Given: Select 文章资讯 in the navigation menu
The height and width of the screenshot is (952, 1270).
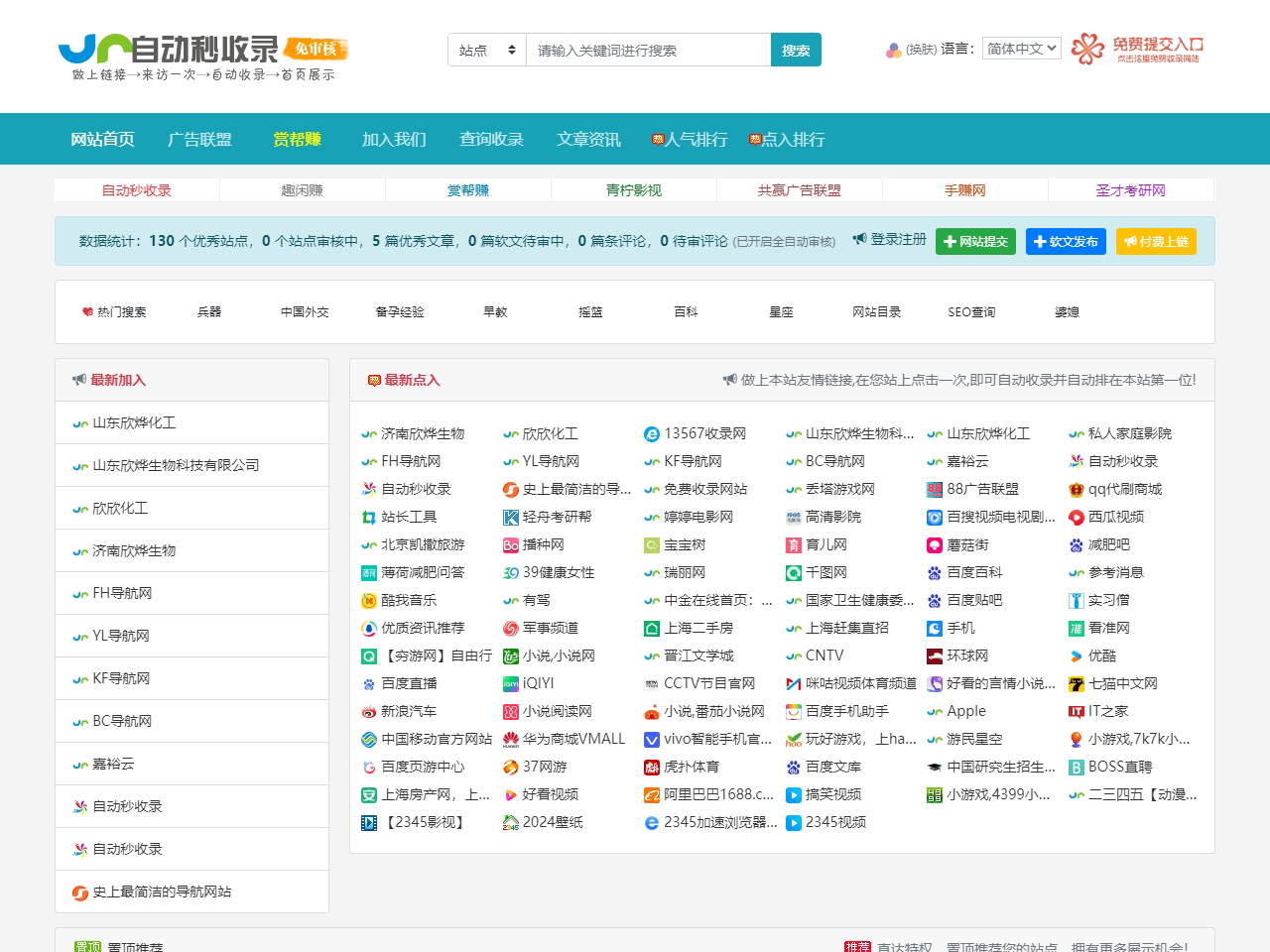Looking at the screenshot, I should [588, 139].
